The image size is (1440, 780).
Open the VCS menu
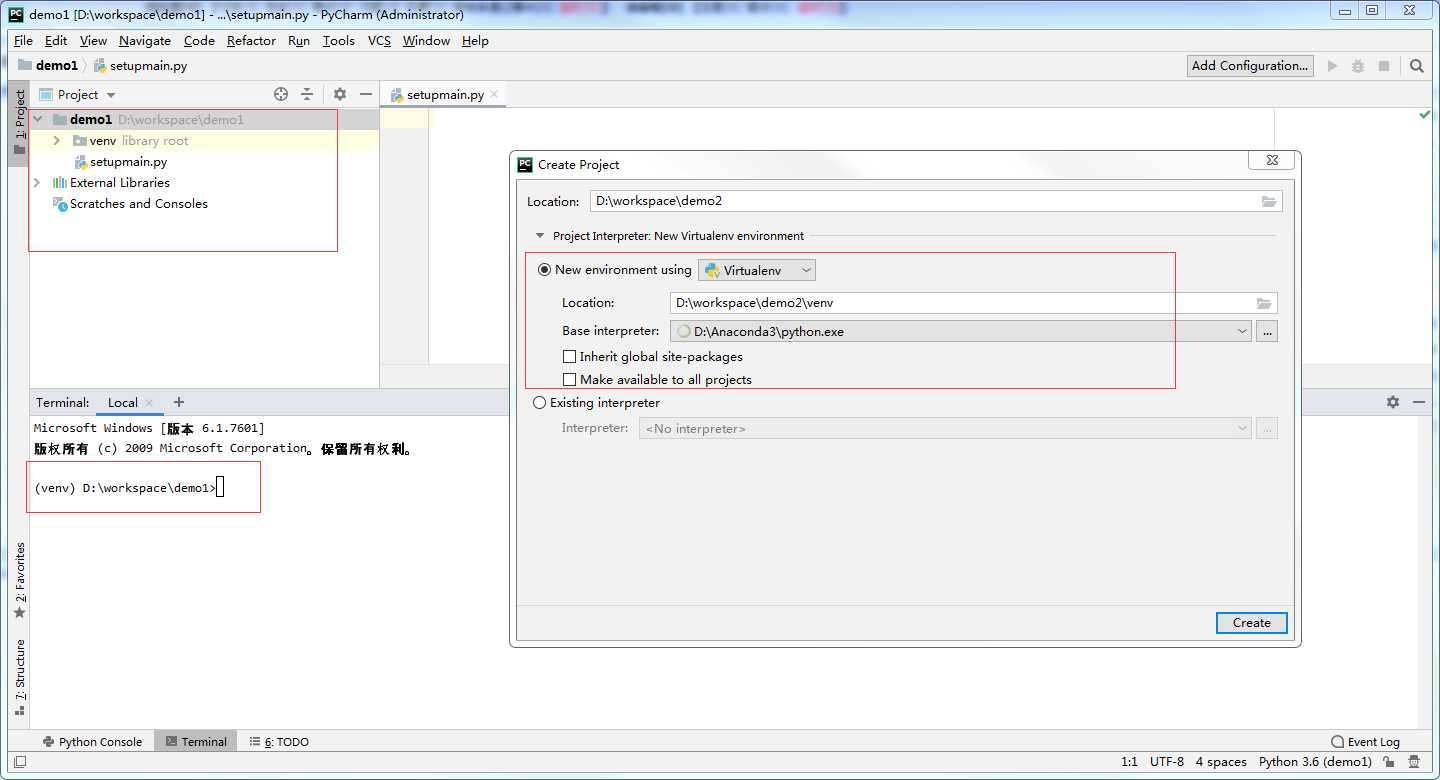pos(379,41)
